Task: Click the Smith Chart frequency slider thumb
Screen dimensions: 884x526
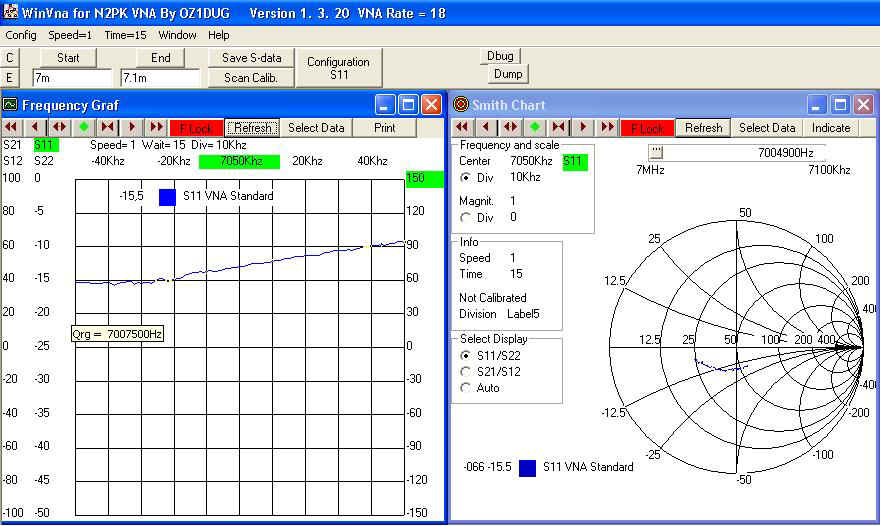Action: tap(656, 152)
